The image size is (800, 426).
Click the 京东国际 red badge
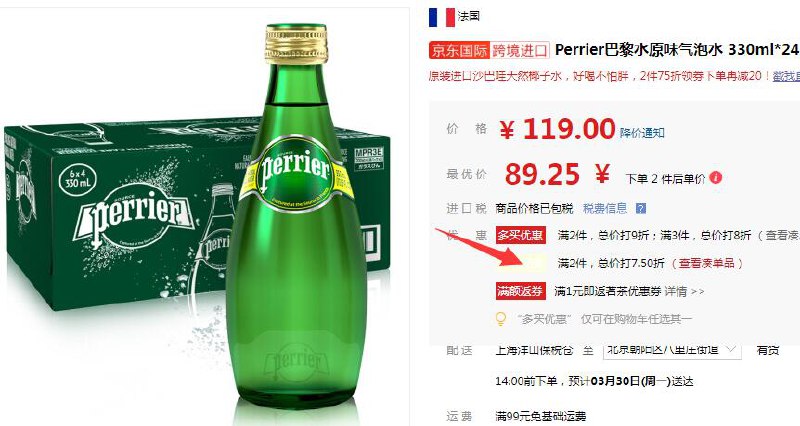coord(459,50)
